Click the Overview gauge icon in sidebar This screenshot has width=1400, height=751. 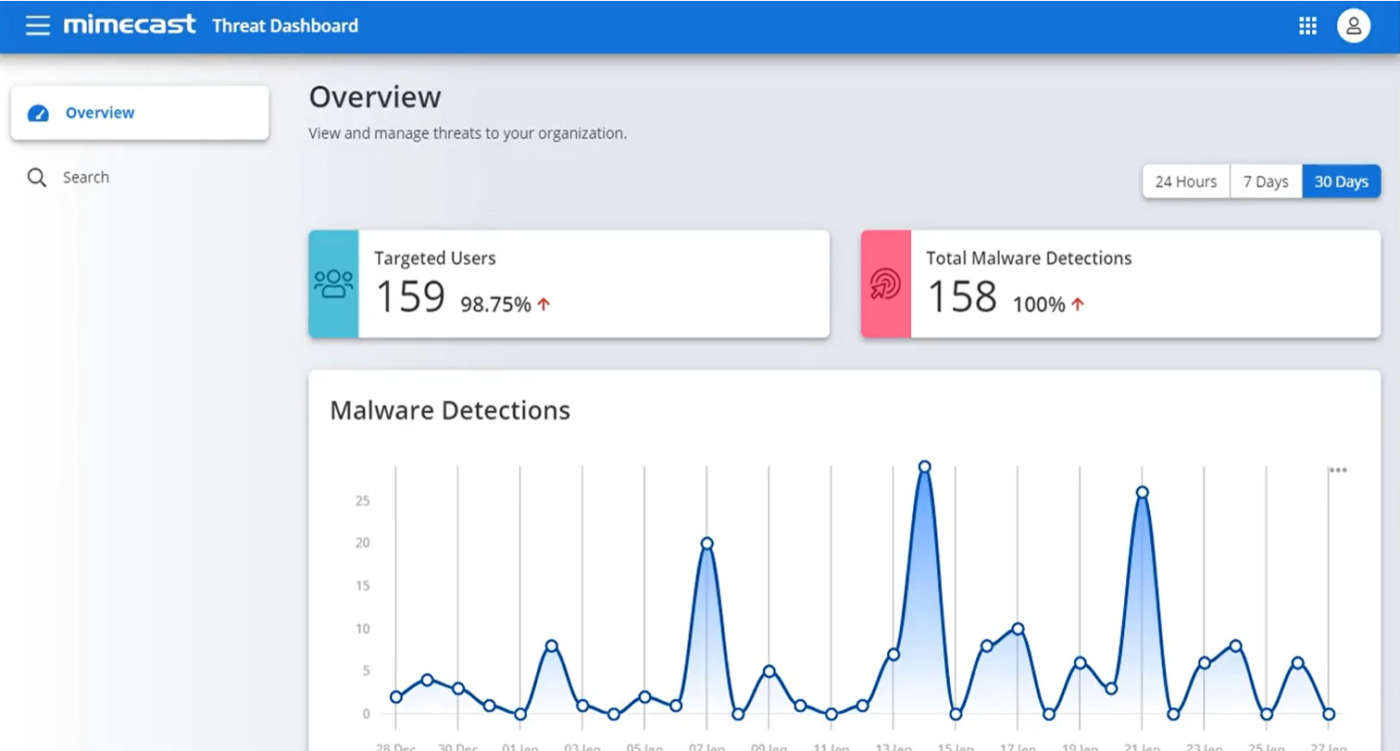pyautogui.click(x=38, y=113)
